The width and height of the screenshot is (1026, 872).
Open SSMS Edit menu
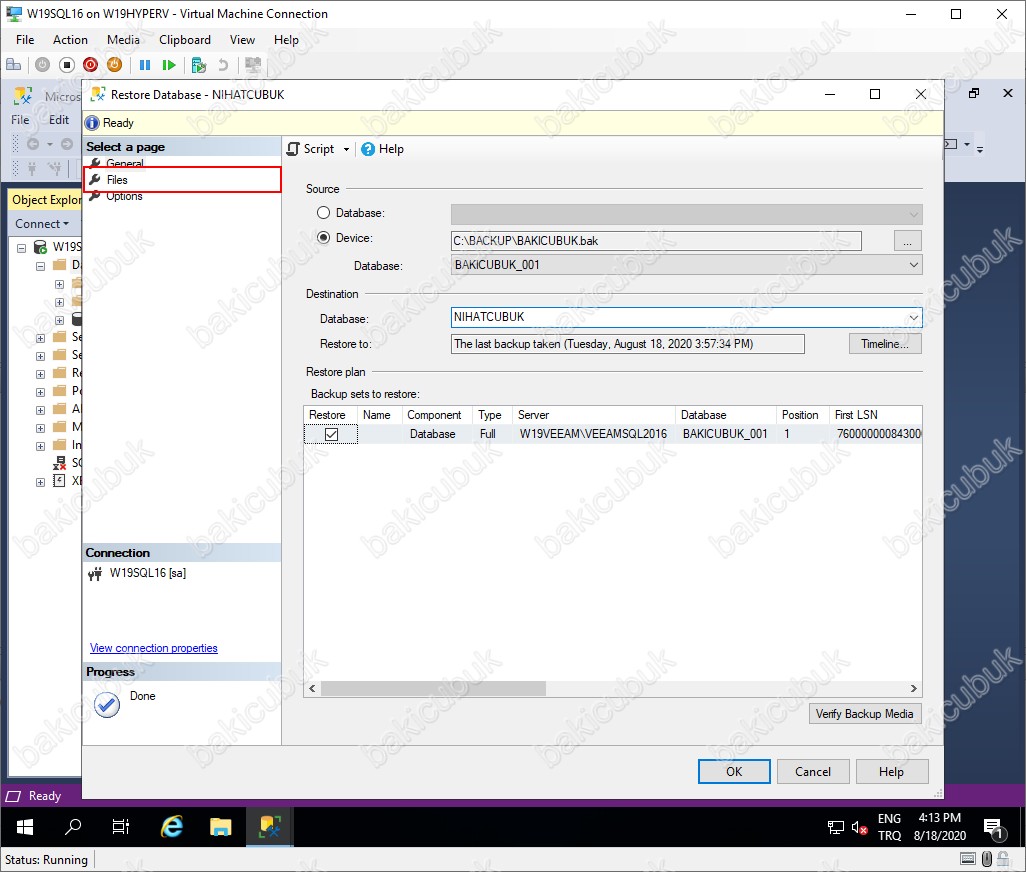59,120
